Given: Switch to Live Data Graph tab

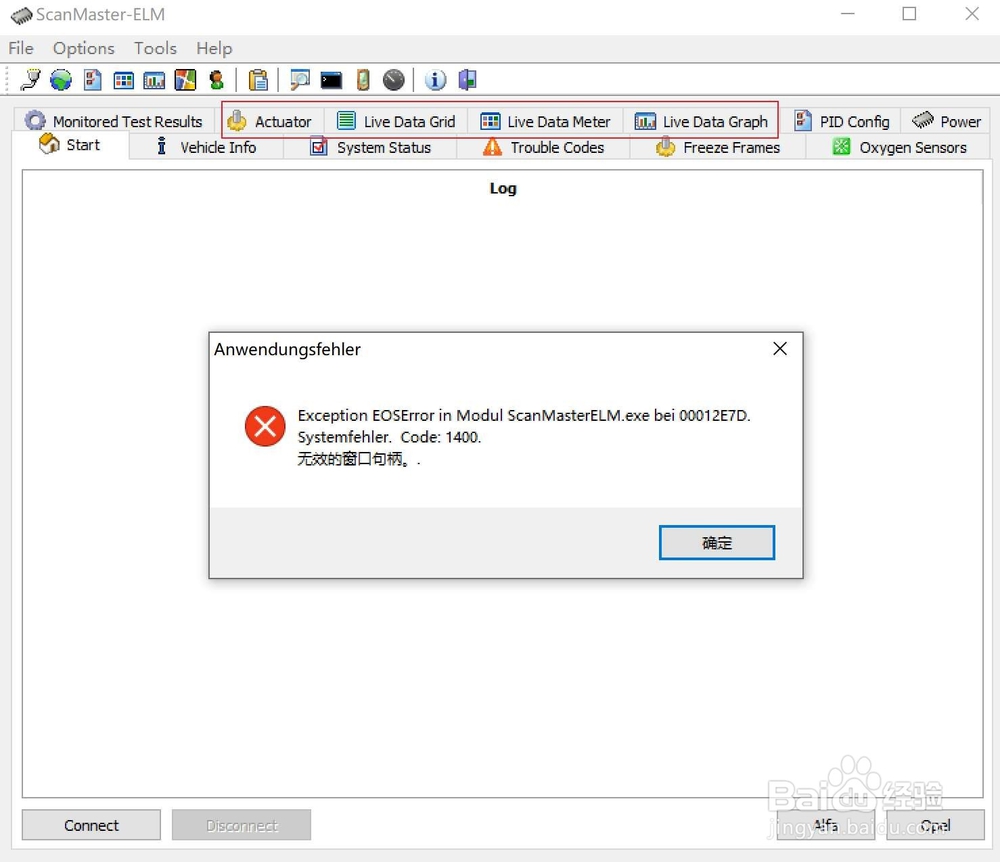Looking at the screenshot, I should click(701, 121).
